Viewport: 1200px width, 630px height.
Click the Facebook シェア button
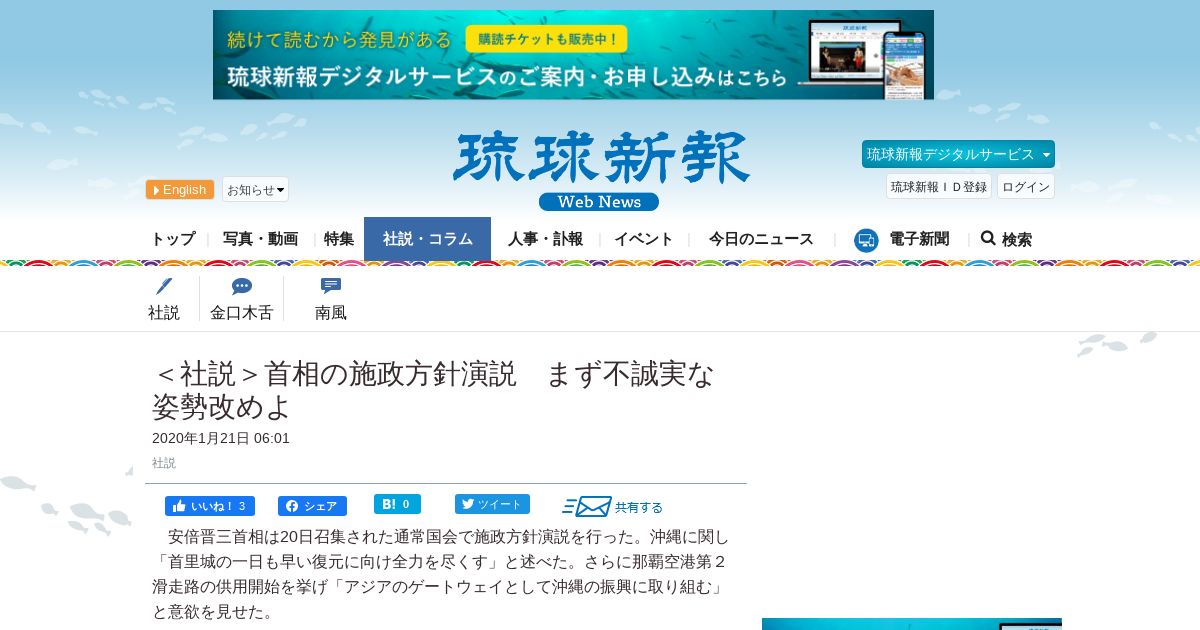pyautogui.click(x=312, y=506)
